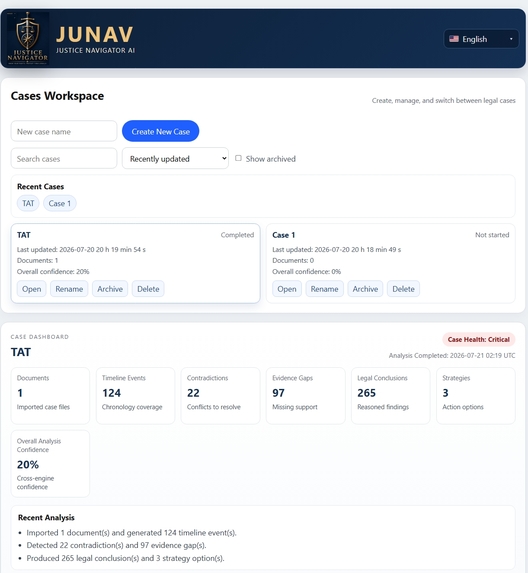The width and height of the screenshot is (528, 573).
Task: Select the Legal Conclusions stat card
Action: point(391,396)
